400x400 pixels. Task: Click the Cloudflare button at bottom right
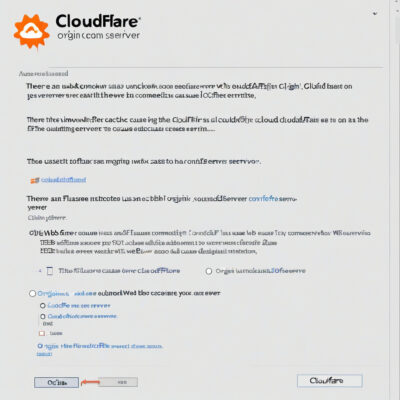329,381
